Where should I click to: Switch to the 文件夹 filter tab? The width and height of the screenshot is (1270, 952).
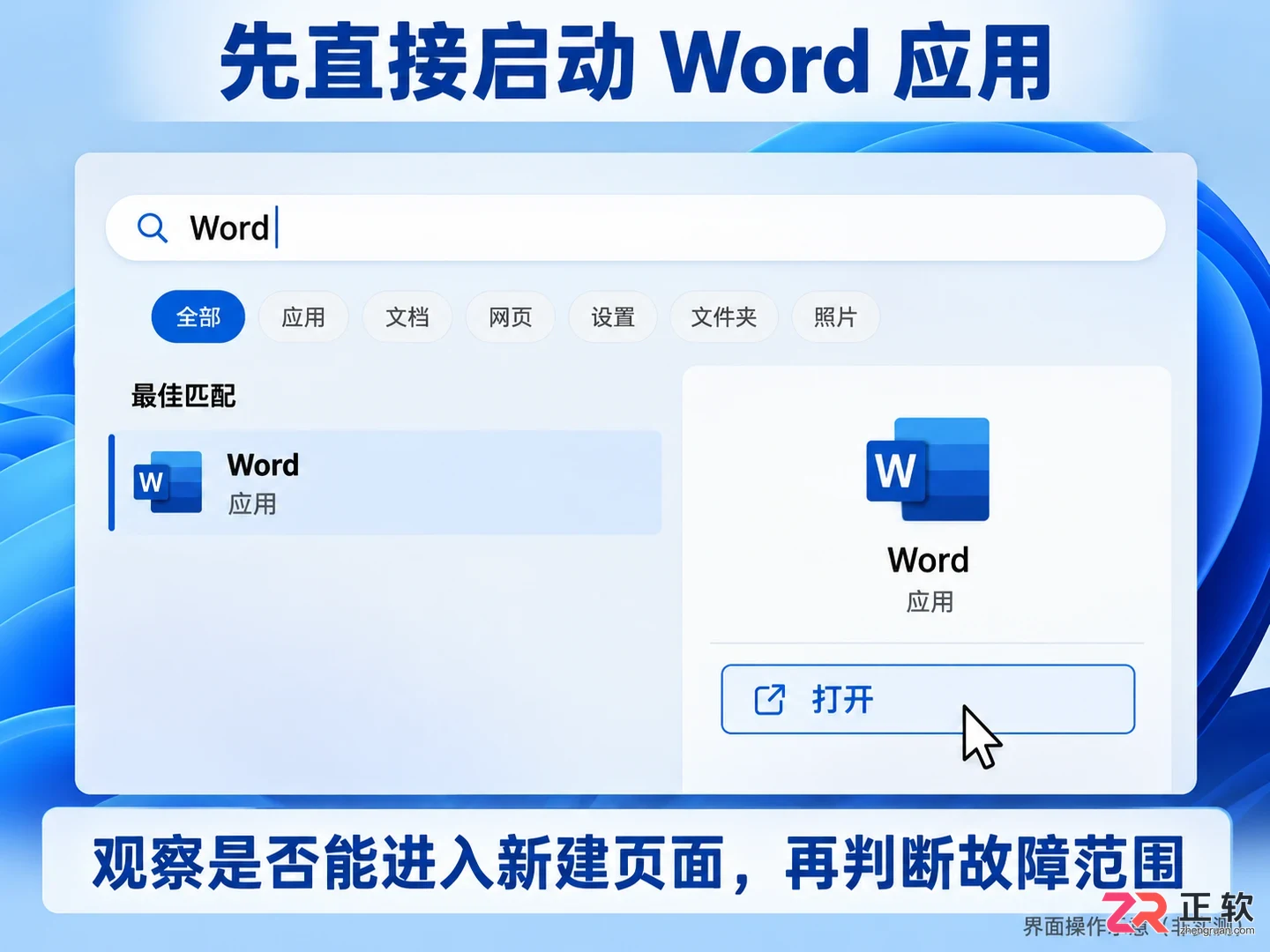724,316
